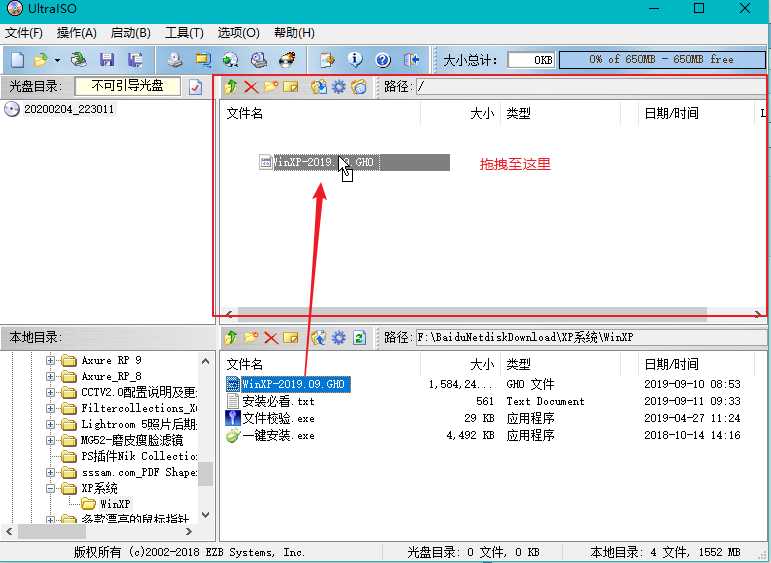
Task: Click the disc with green arrow icon
Action: 230,60
